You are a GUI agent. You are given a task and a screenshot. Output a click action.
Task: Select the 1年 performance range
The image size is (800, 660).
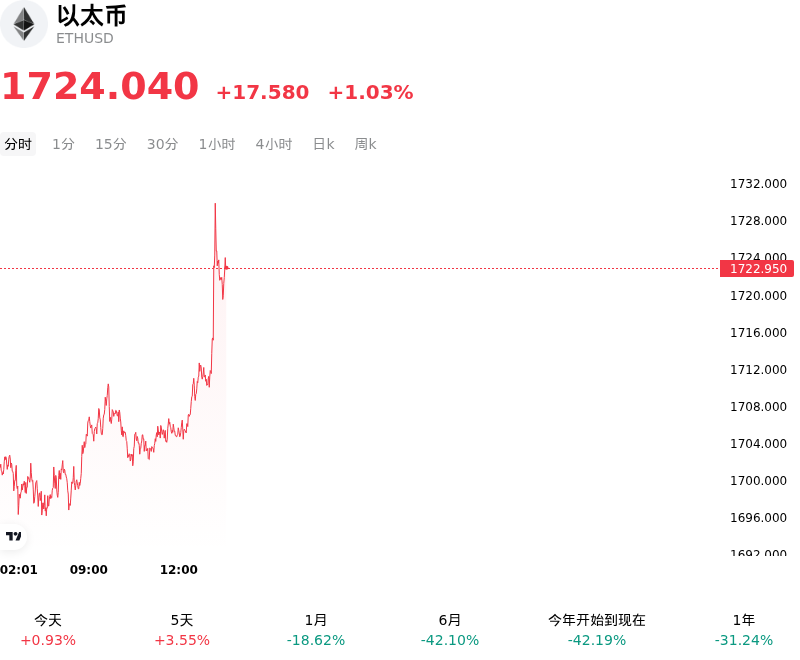744,630
